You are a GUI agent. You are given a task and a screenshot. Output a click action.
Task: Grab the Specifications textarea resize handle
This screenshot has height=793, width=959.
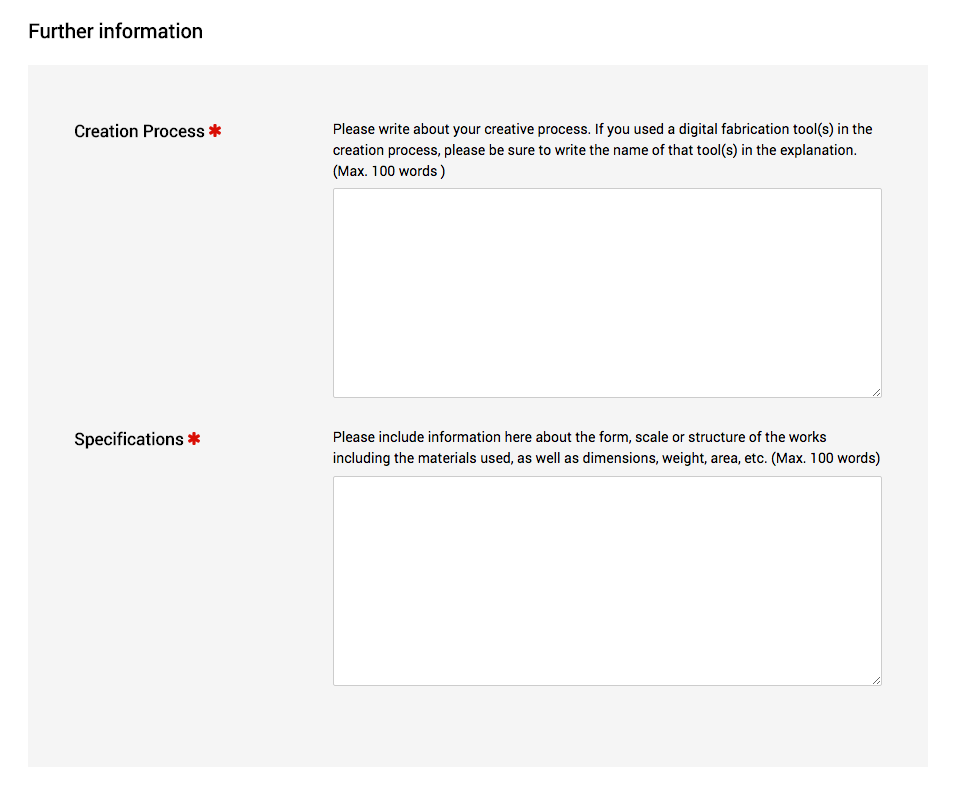[876, 681]
